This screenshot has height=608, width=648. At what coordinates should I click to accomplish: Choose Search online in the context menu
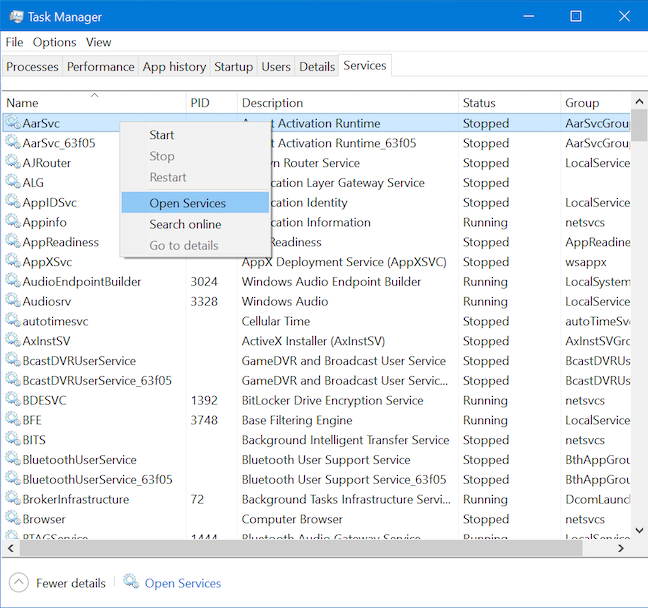pyautogui.click(x=195, y=224)
